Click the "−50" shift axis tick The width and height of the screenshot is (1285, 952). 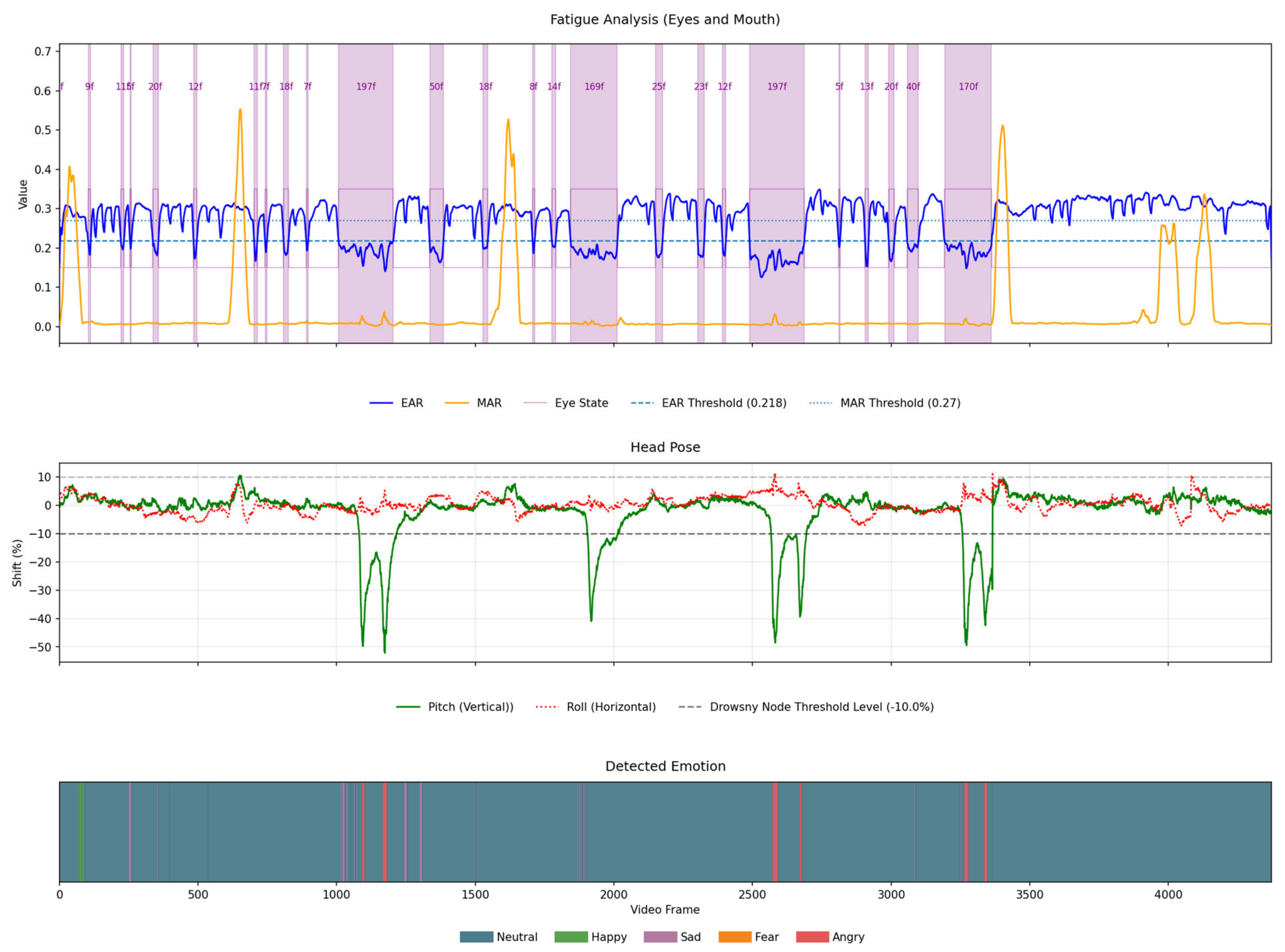click(x=40, y=647)
